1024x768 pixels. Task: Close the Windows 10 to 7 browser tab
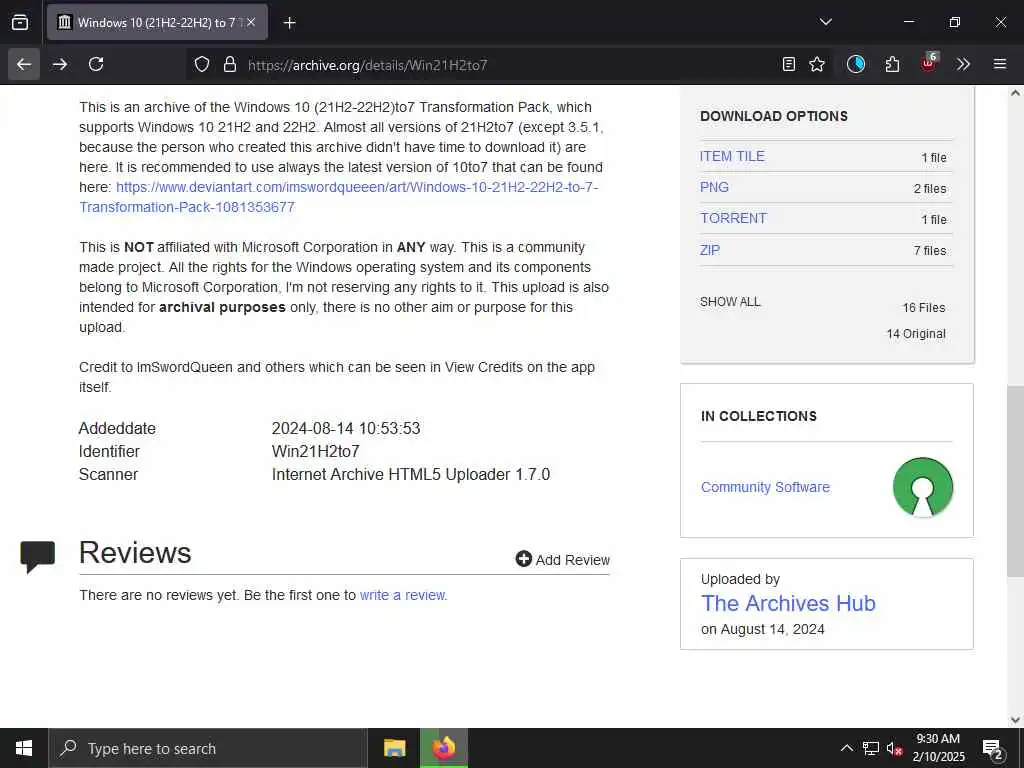[251, 22]
